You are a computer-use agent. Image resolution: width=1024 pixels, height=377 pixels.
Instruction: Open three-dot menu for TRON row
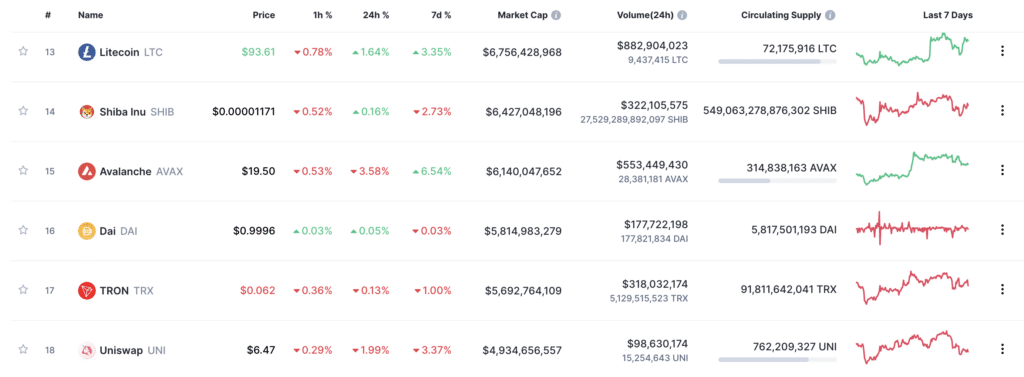(x=1002, y=289)
